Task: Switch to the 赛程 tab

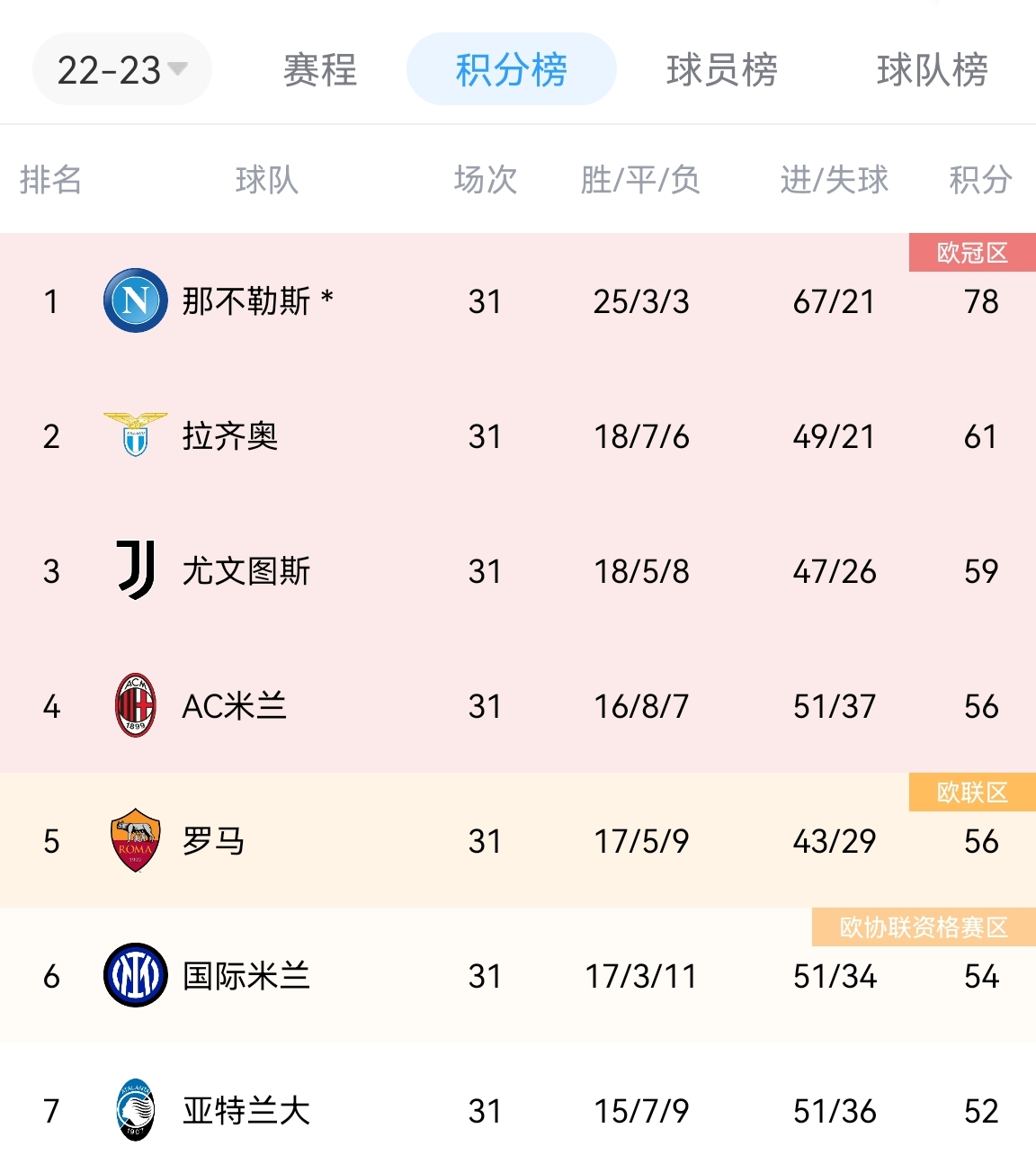Action: (320, 69)
